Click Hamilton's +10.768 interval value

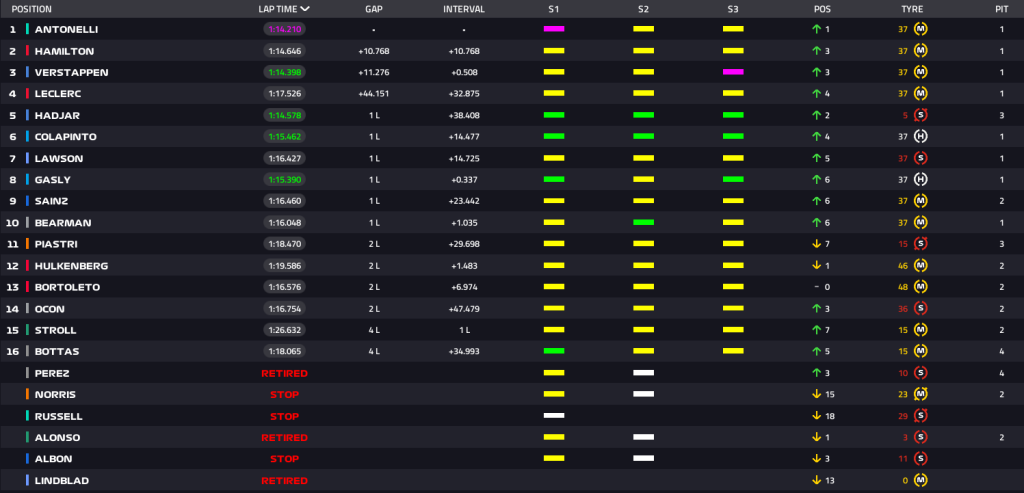coord(464,51)
